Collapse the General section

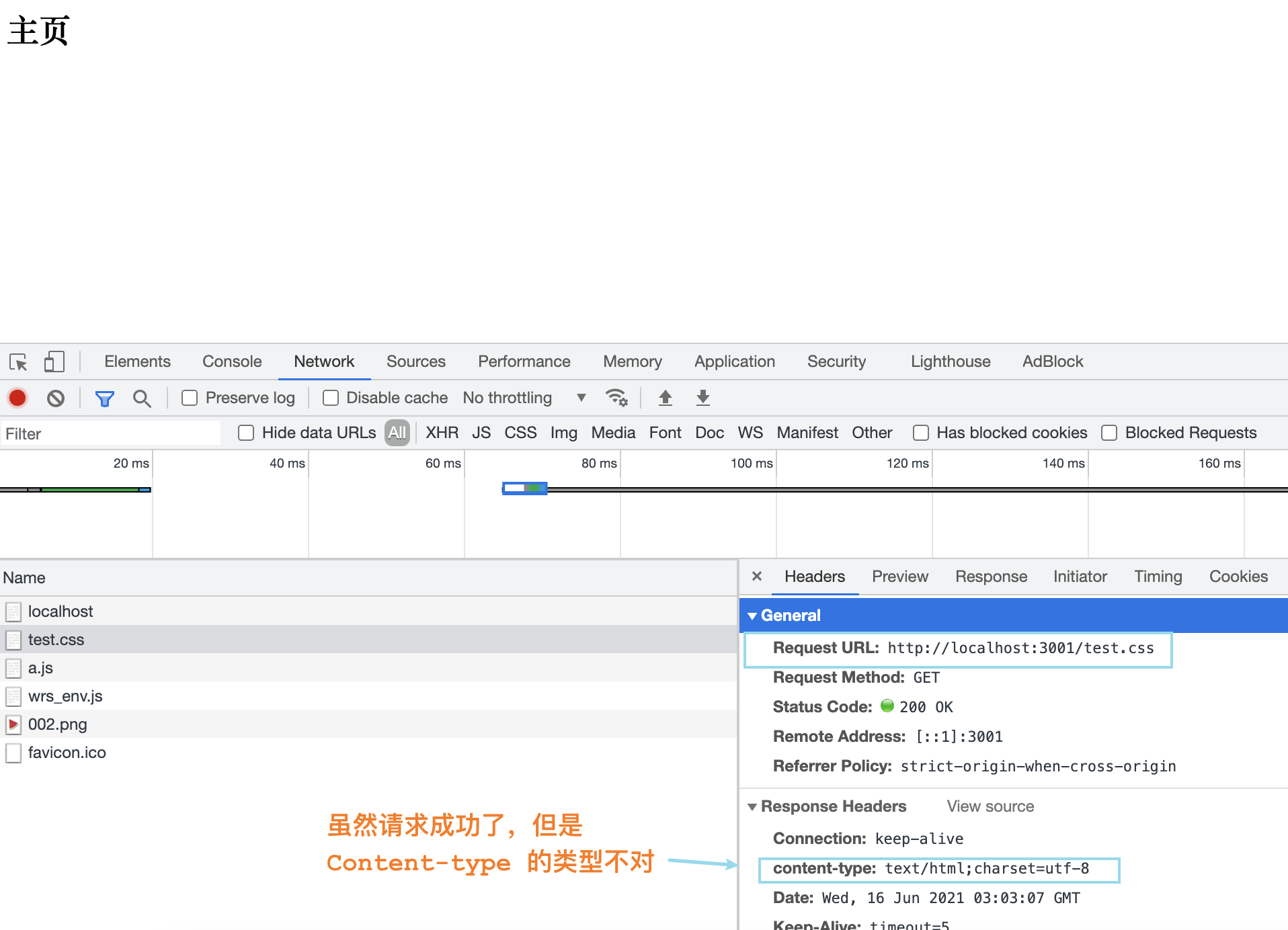pyautogui.click(x=752, y=616)
